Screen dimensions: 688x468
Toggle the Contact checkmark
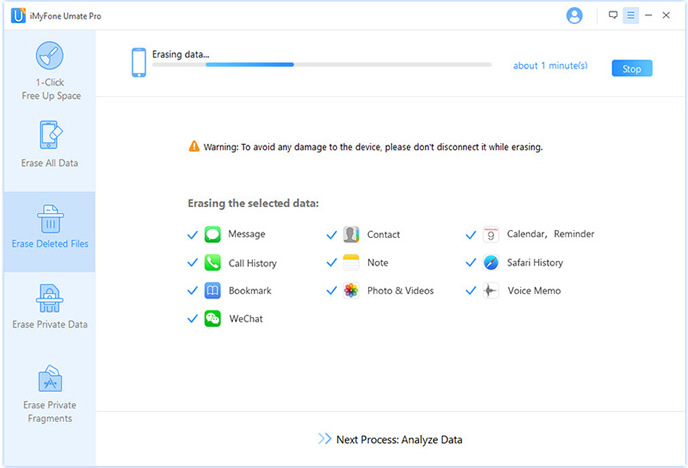pos(332,235)
